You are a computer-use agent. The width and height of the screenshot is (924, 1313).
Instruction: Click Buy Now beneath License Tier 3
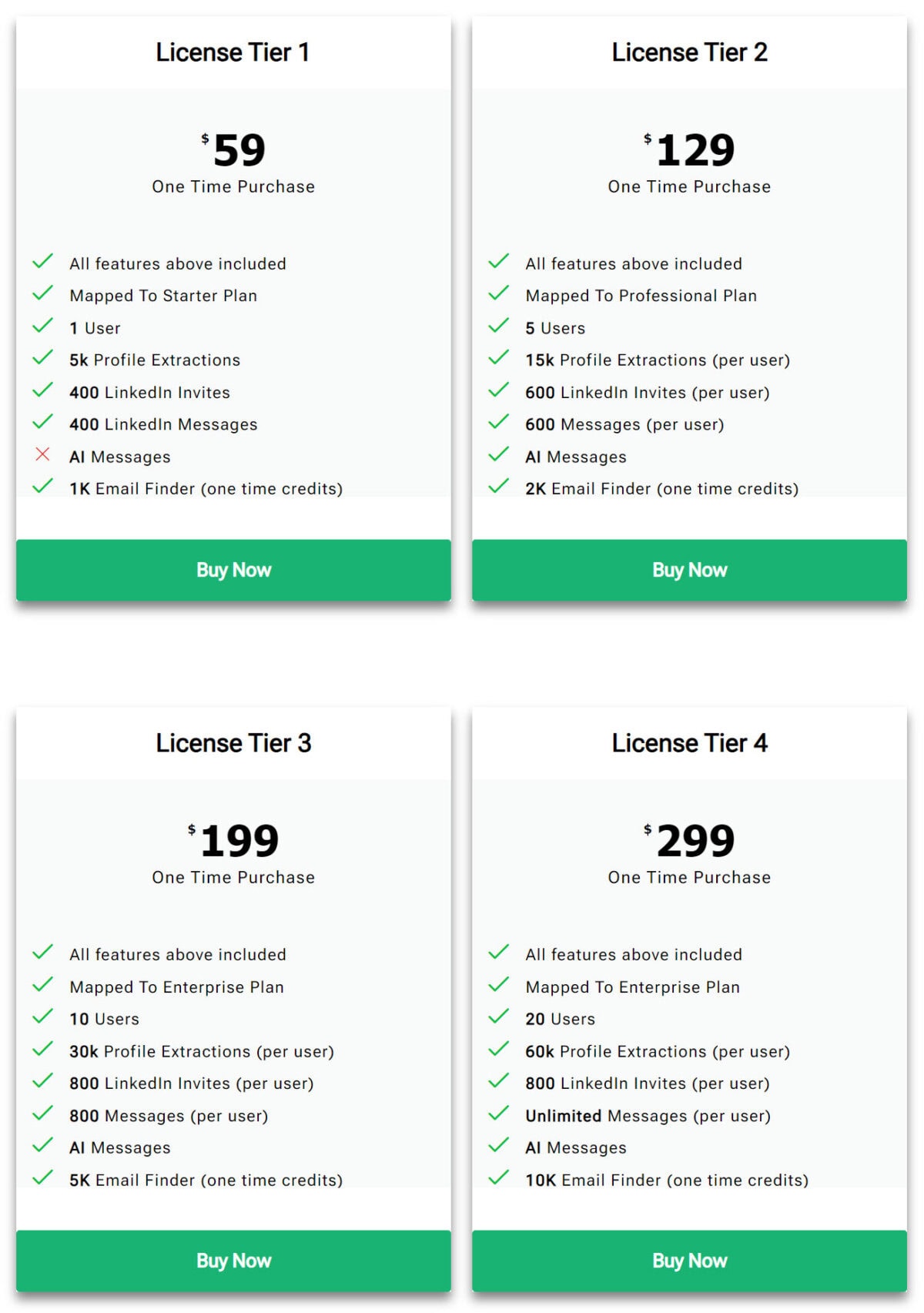click(233, 1261)
